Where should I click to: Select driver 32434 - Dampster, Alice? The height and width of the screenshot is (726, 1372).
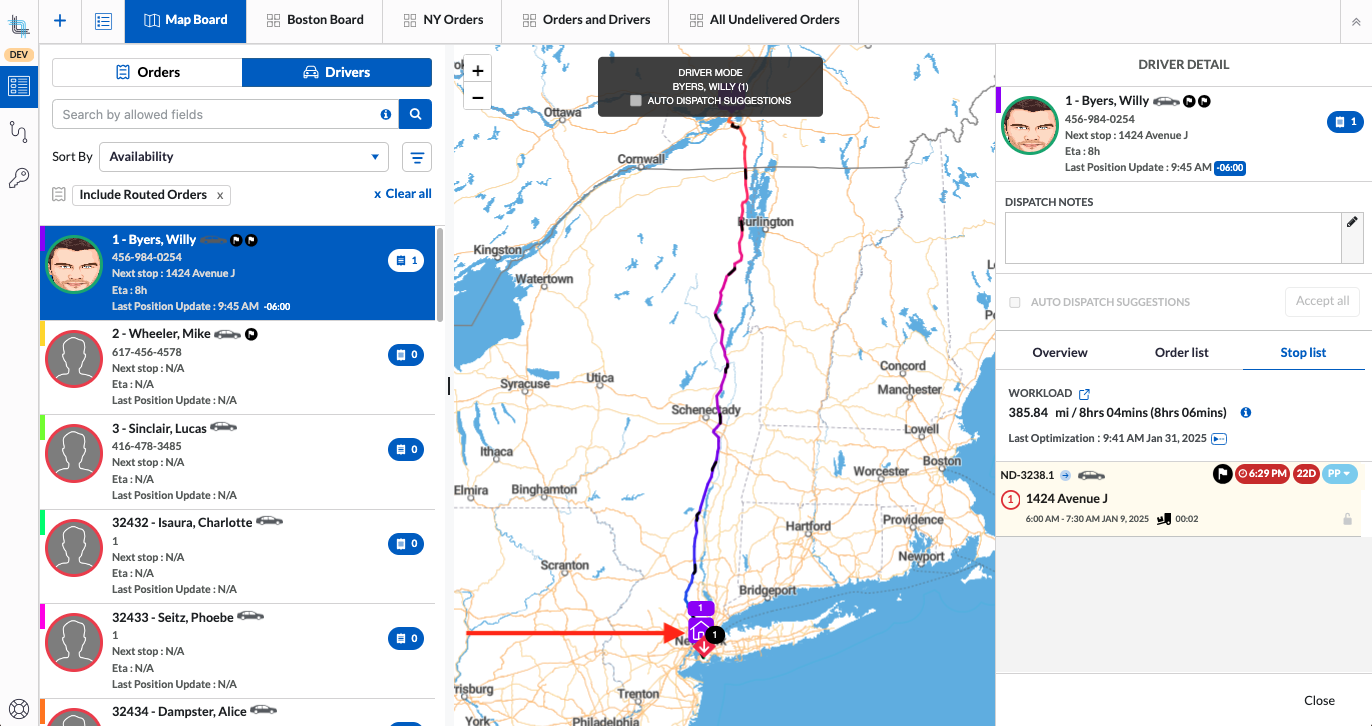[238, 713]
